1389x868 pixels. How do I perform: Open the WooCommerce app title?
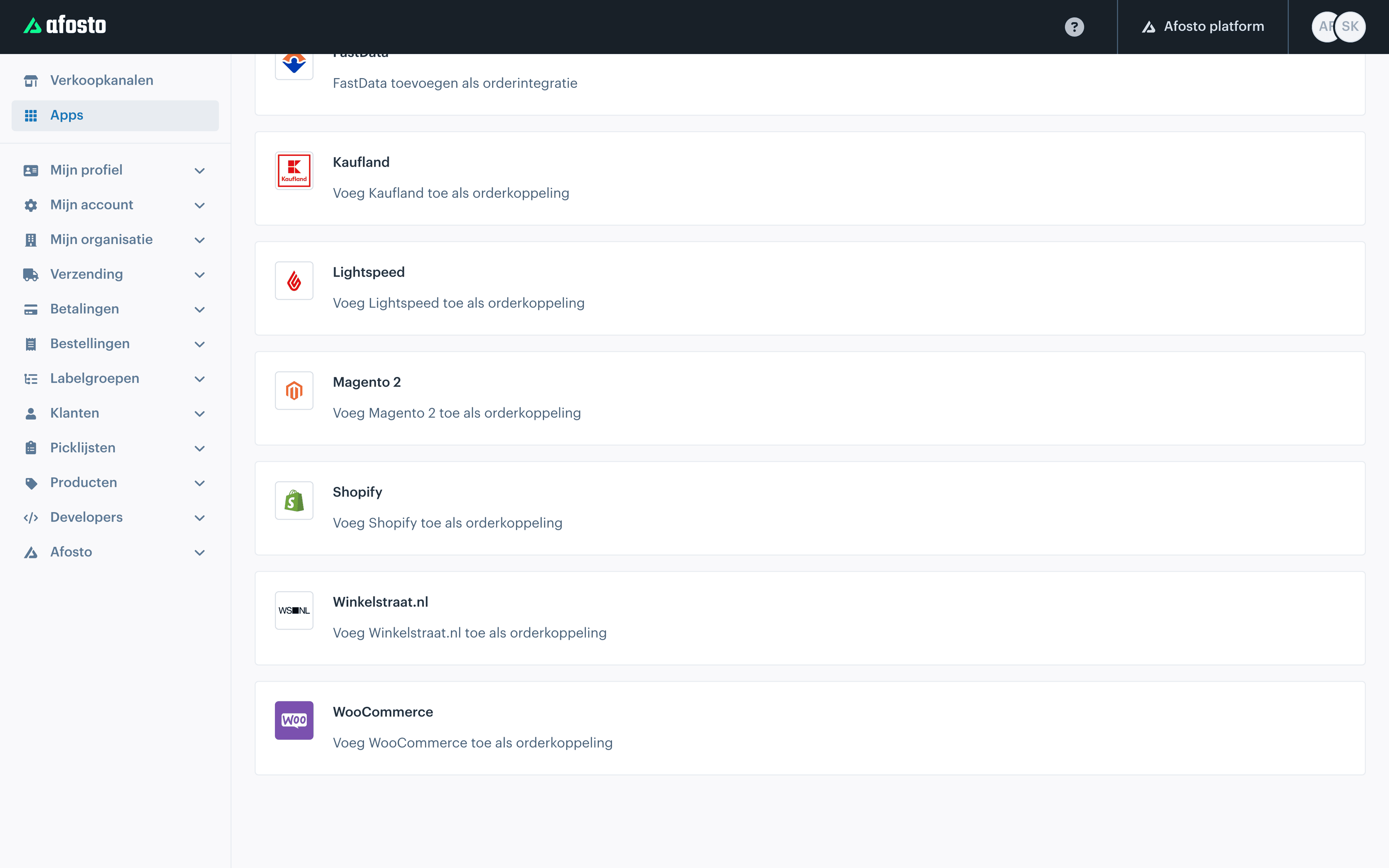pos(383,712)
